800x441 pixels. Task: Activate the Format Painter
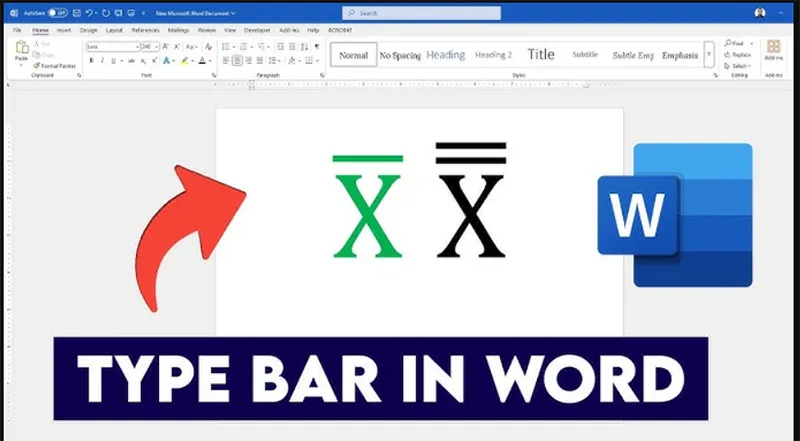[x=54, y=66]
